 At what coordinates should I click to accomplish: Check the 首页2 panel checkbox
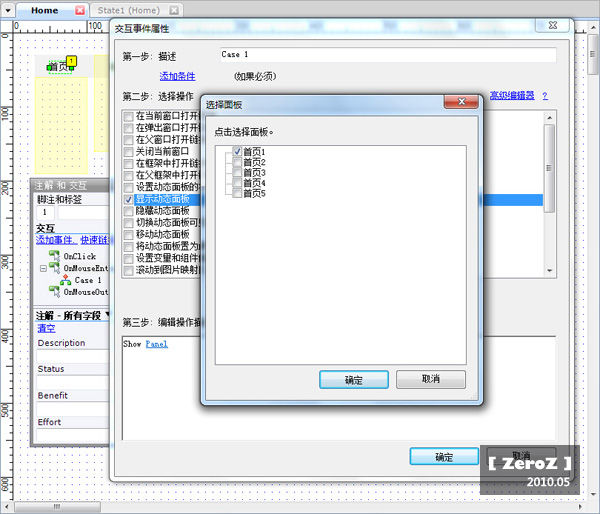tap(237, 162)
